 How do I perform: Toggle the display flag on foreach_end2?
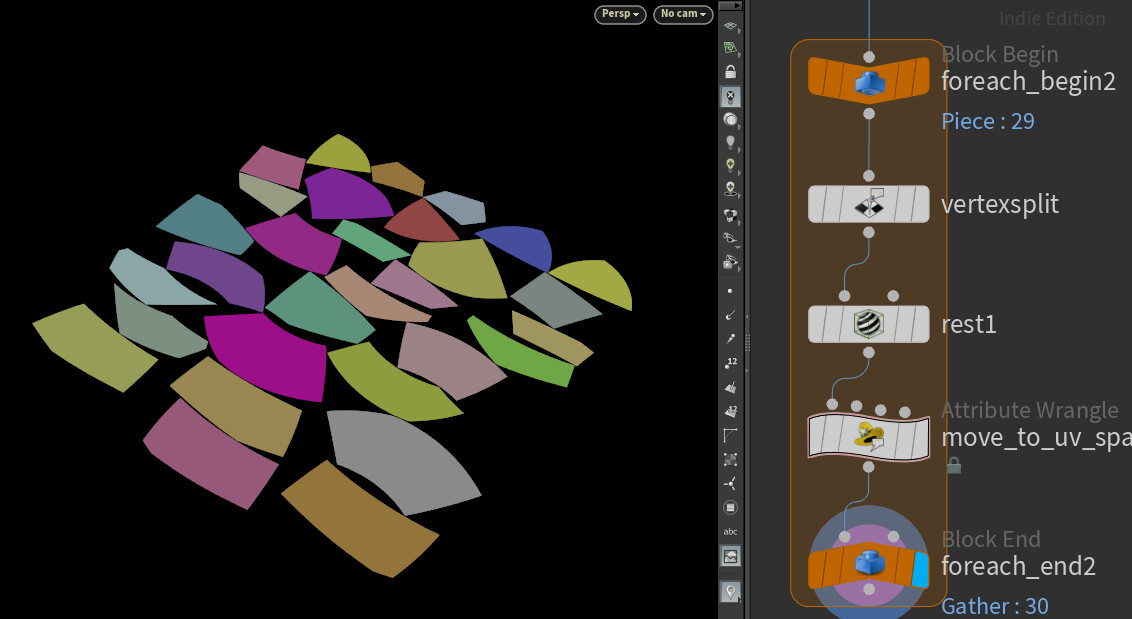click(921, 565)
